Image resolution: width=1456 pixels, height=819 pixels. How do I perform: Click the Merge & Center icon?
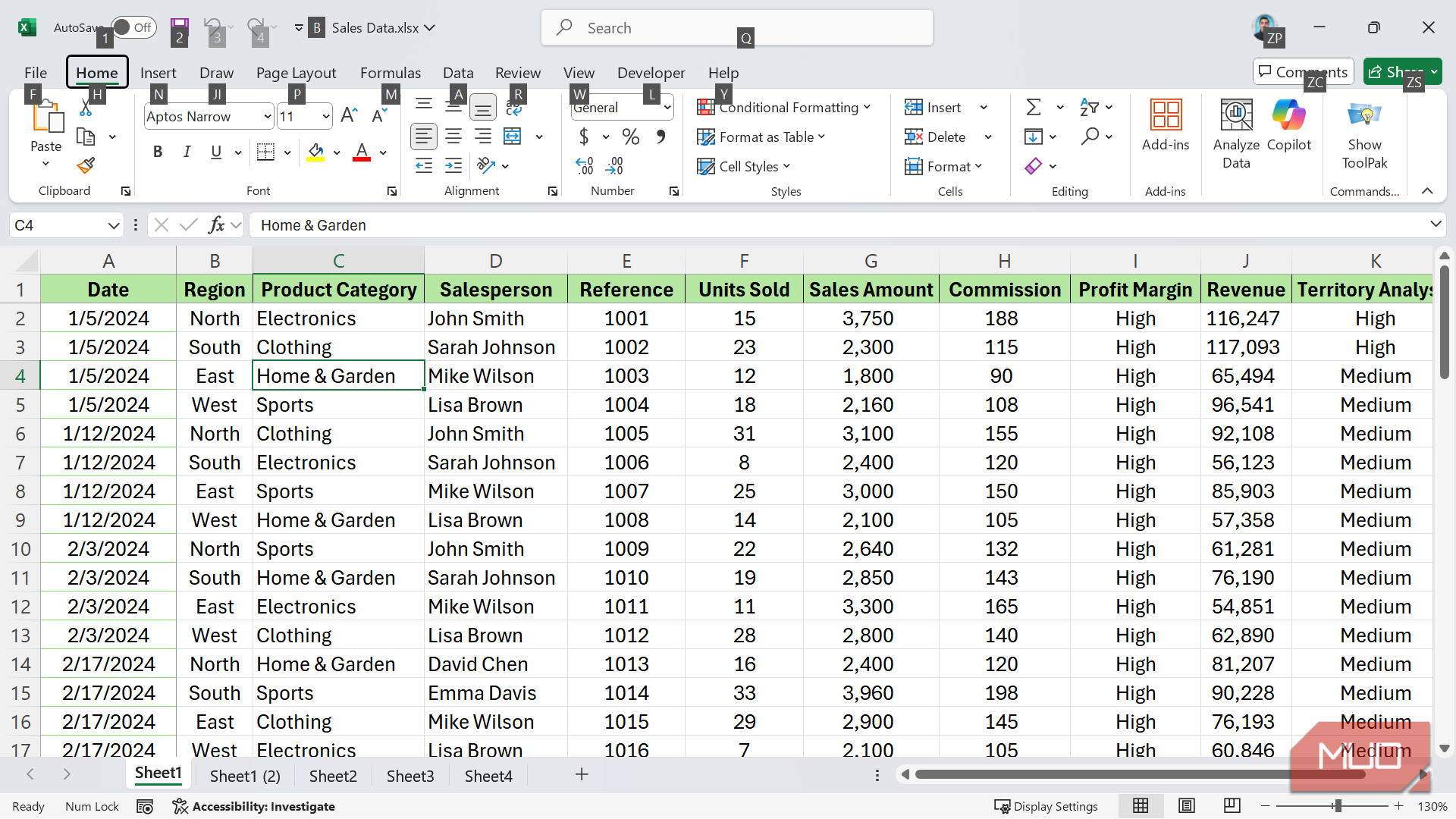click(x=513, y=136)
